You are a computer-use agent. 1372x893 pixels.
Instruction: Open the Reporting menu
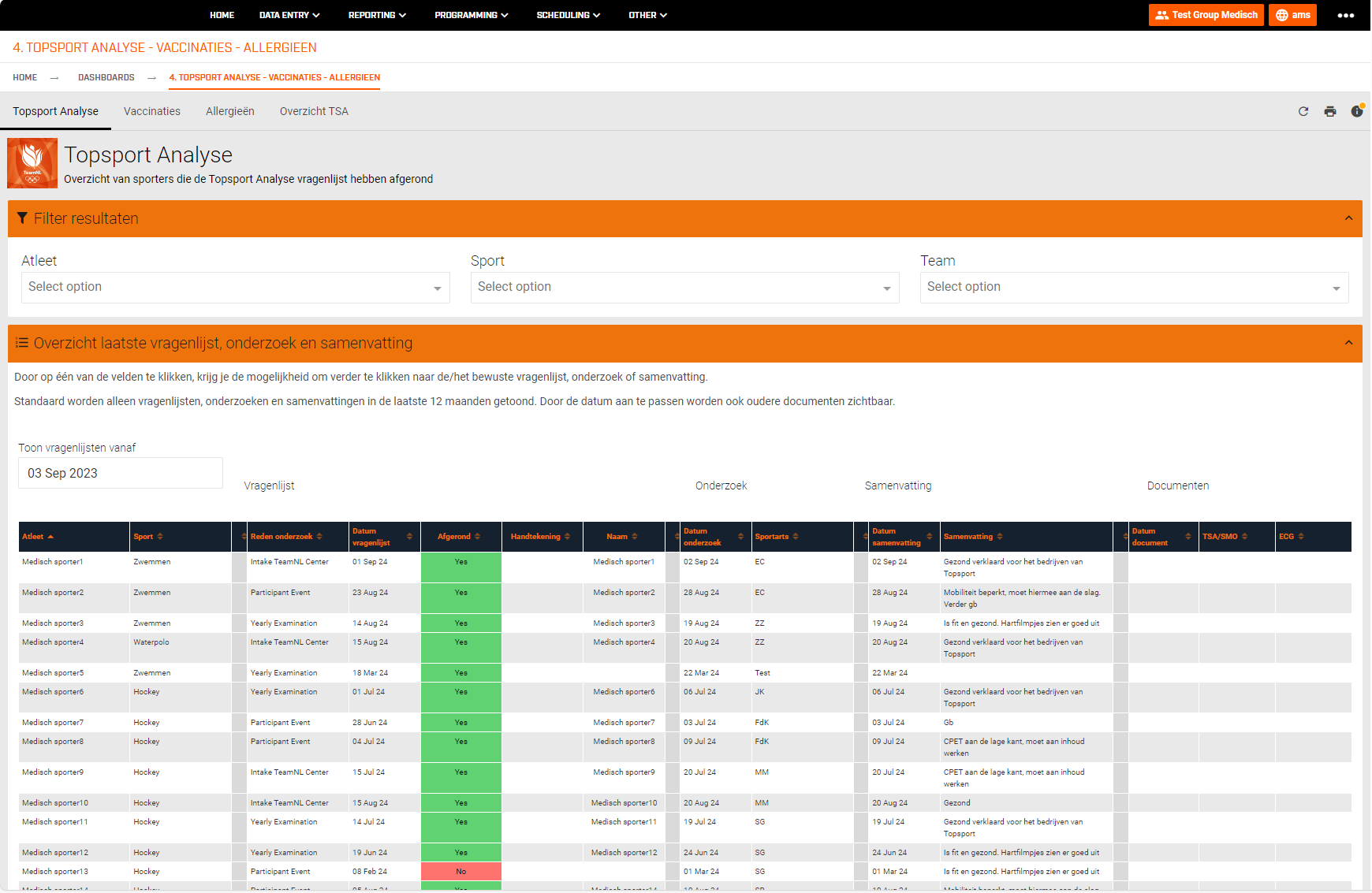377,15
